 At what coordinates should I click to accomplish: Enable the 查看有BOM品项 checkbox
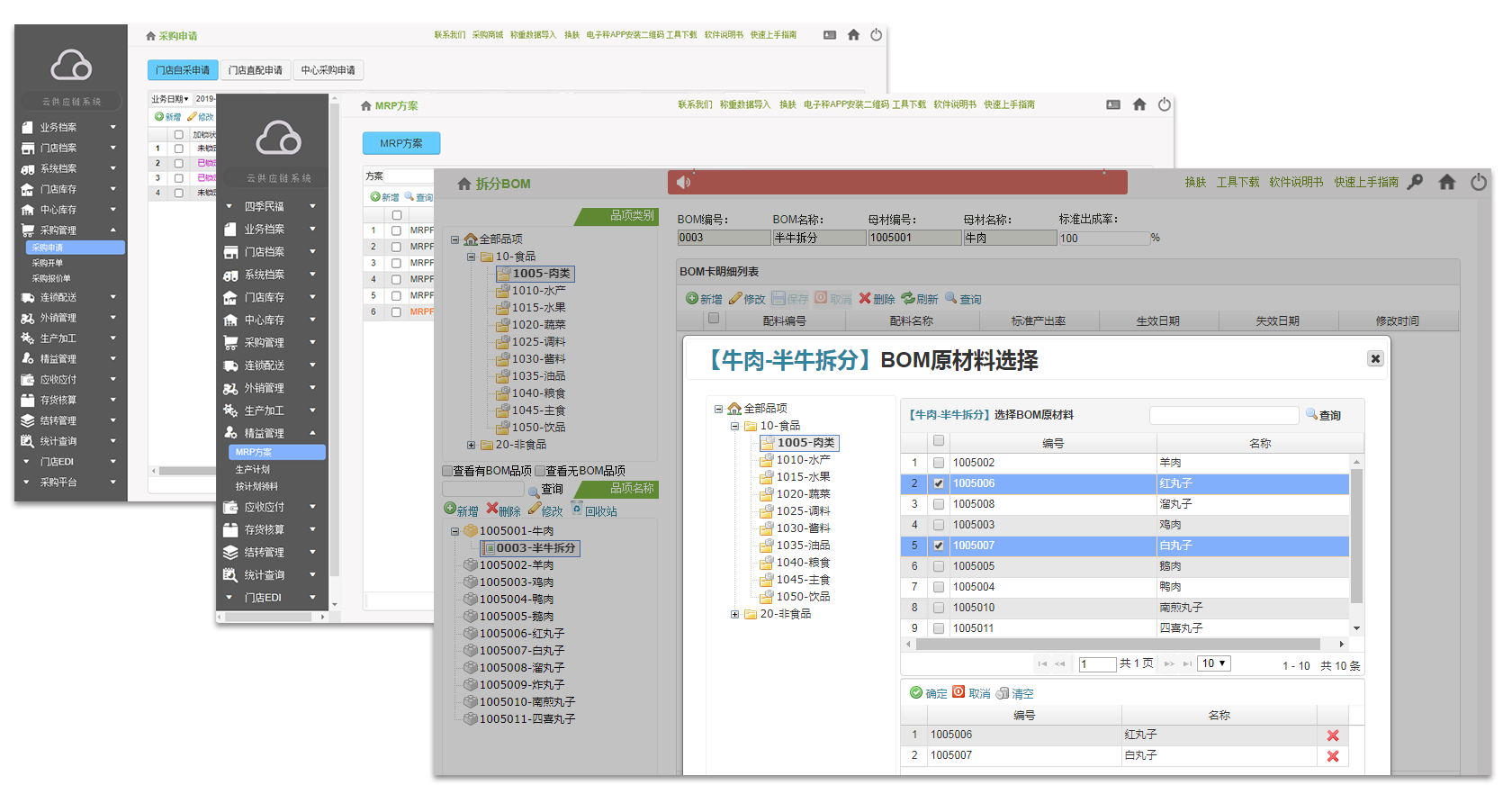point(447,471)
